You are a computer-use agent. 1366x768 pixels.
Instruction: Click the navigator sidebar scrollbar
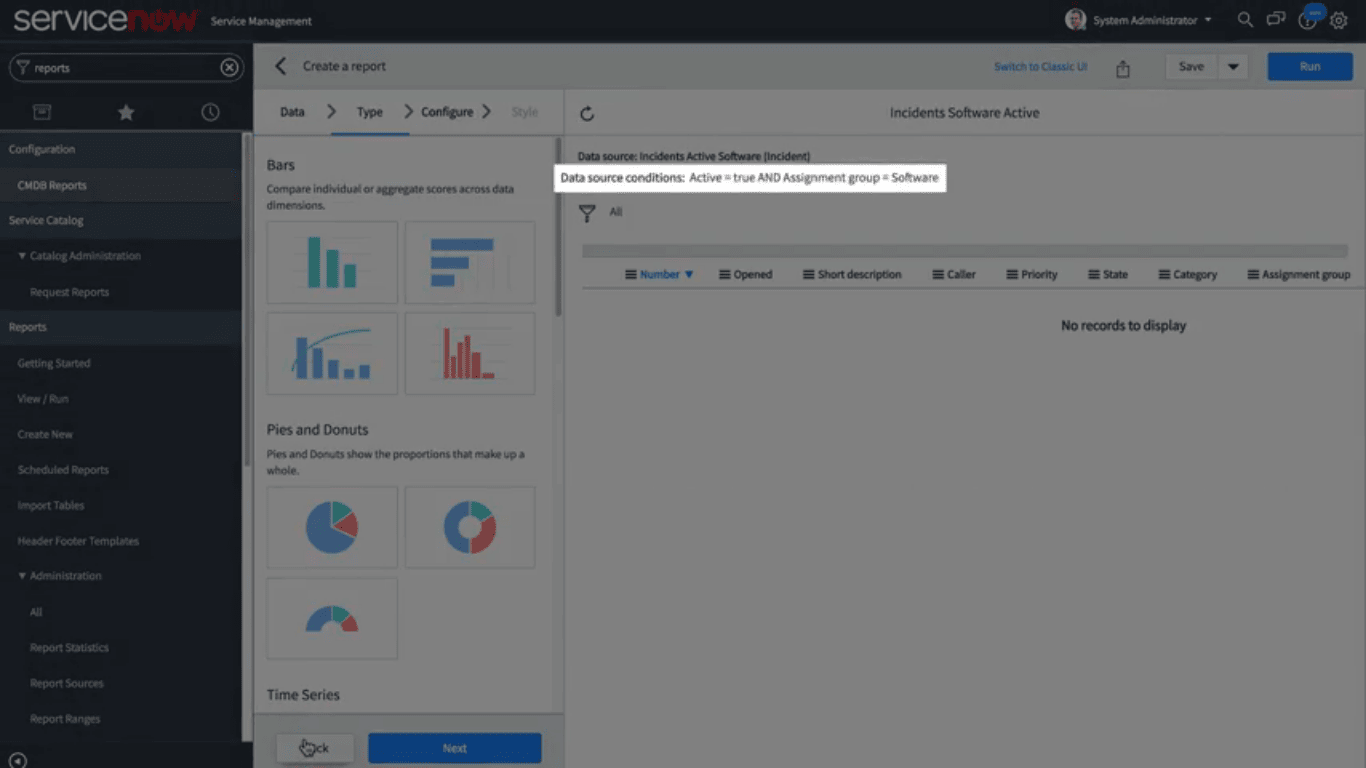coord(247,300)
